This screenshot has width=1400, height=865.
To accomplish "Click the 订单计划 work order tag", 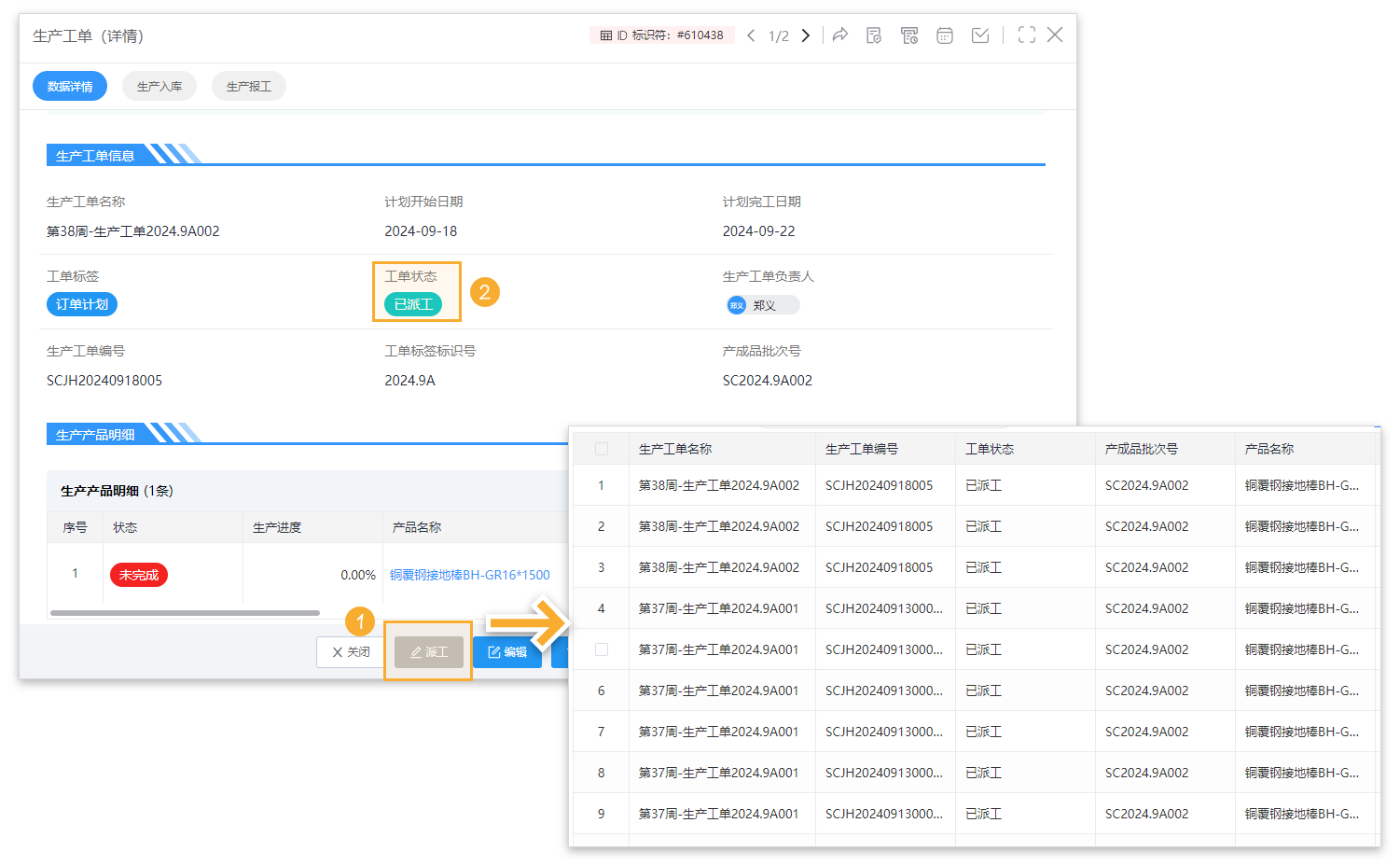I will [x=82, y=304].
